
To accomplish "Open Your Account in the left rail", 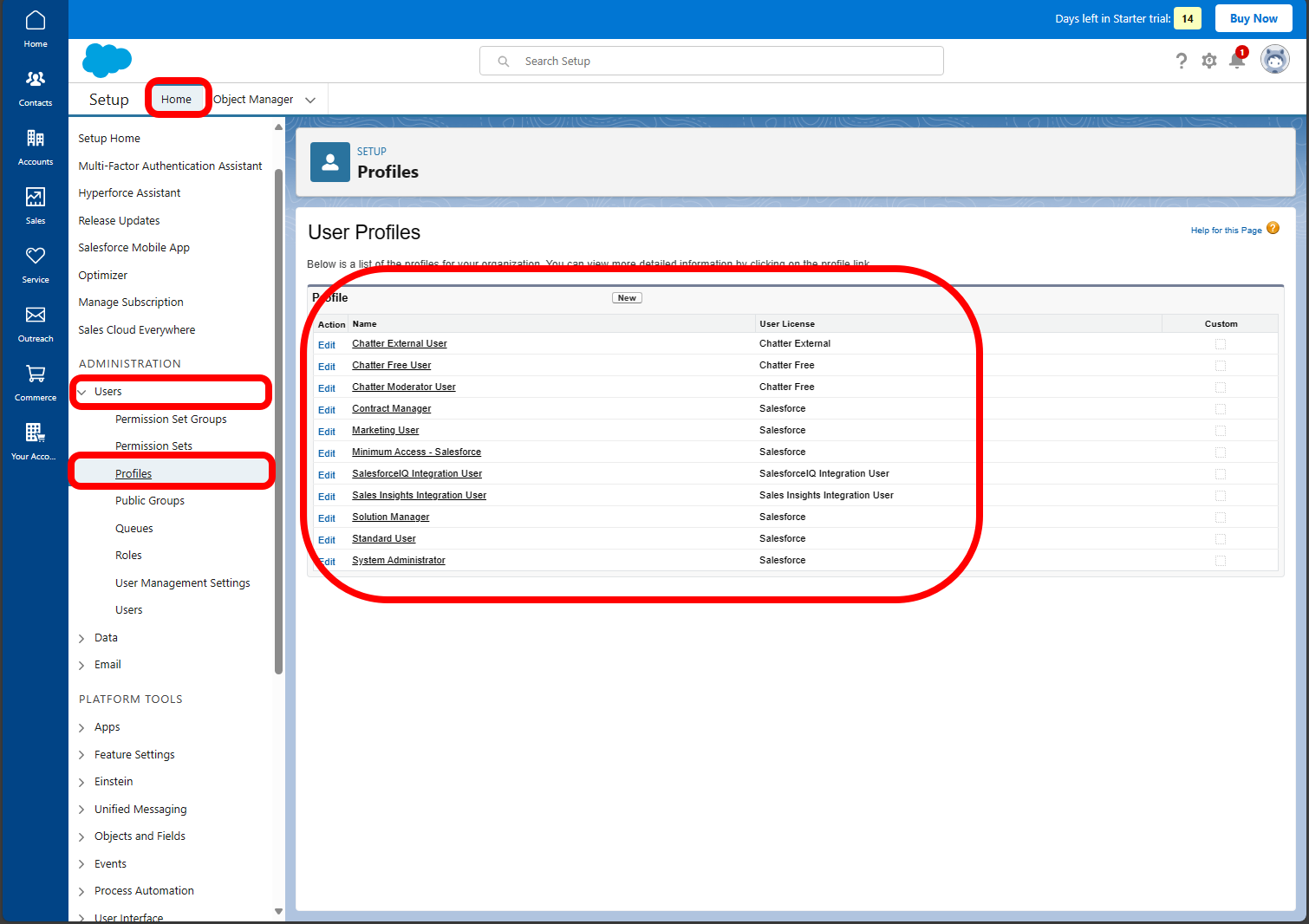I will 36,441.
